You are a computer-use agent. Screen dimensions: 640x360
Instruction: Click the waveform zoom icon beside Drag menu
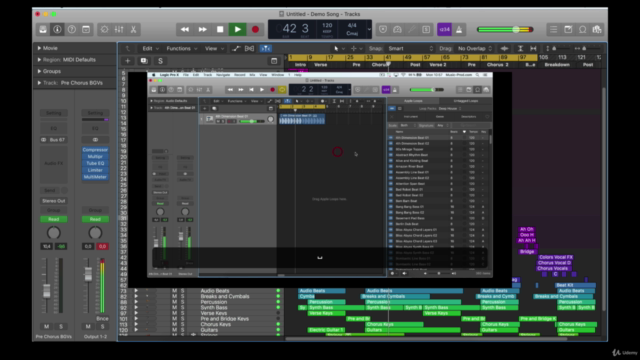point(504,48)
